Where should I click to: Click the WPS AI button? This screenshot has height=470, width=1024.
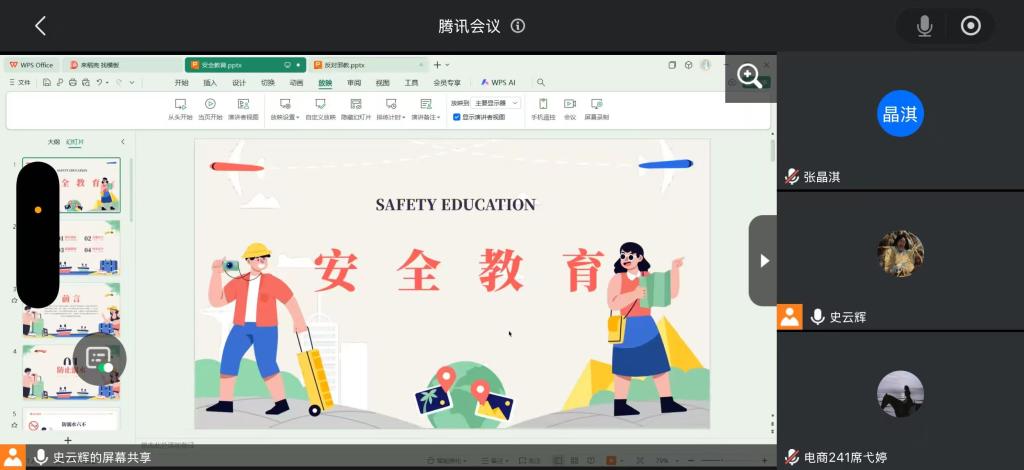click(x=498, y=83)
